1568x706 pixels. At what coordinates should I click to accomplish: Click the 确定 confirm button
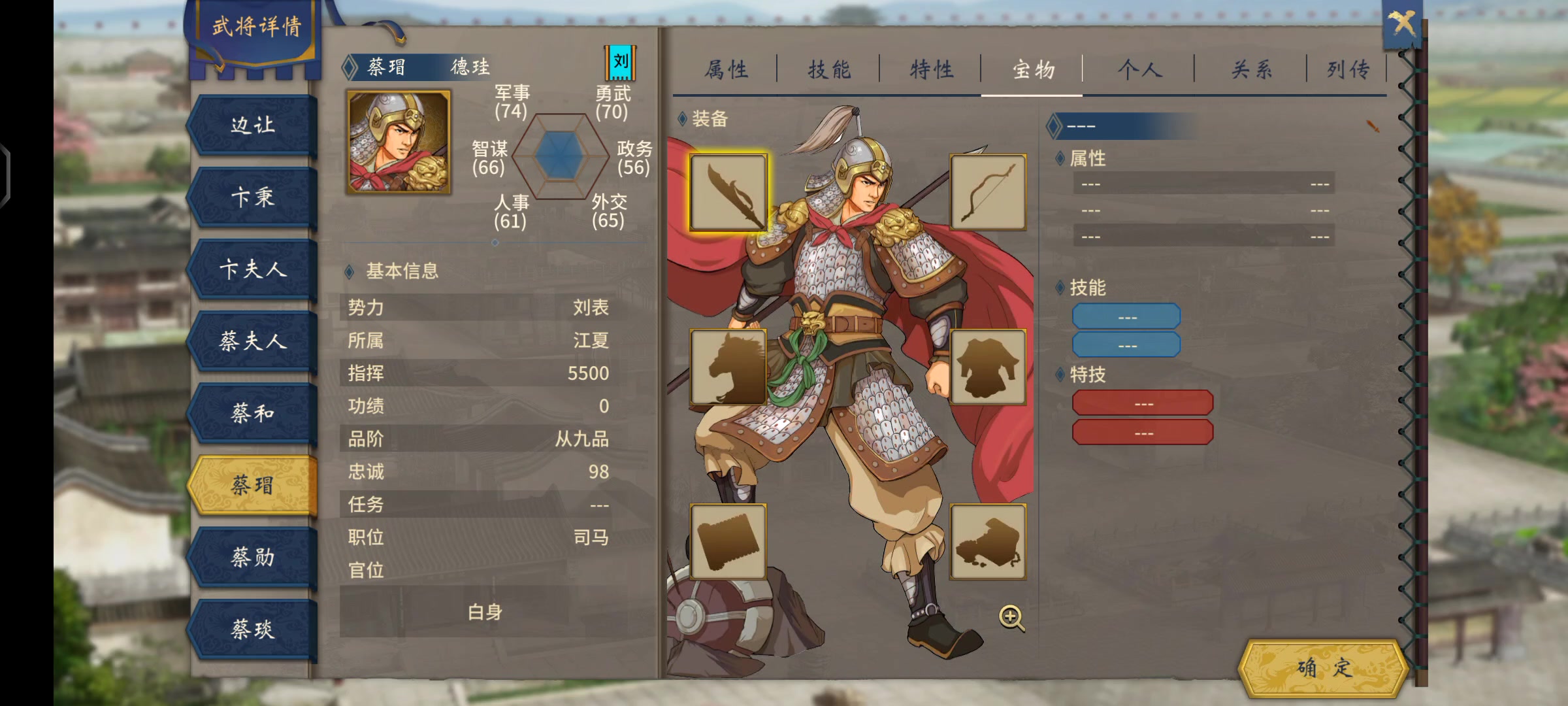tap(1323, 667)
